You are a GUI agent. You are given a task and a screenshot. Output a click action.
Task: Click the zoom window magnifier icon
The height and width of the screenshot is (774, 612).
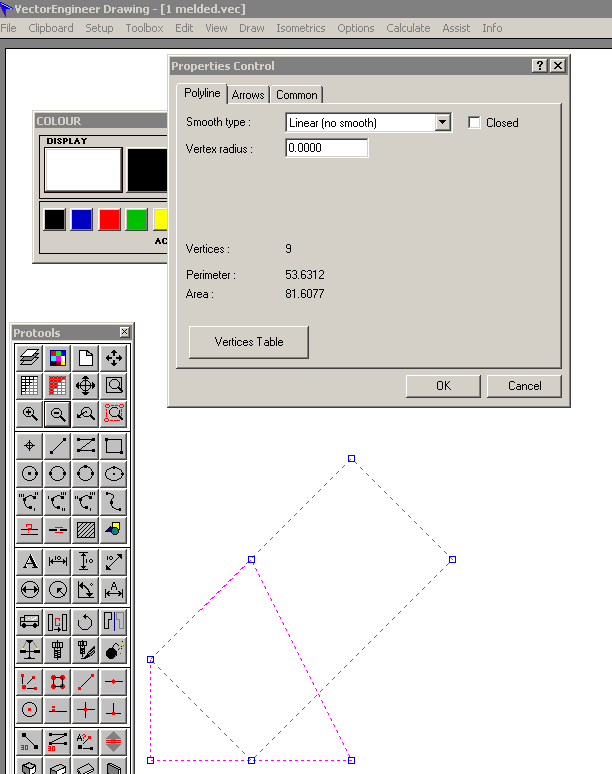pos(114,386)
